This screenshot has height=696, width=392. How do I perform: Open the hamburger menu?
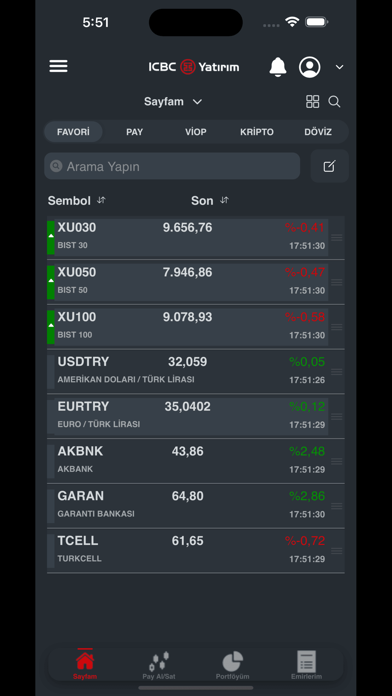click(x=58, y=67)
